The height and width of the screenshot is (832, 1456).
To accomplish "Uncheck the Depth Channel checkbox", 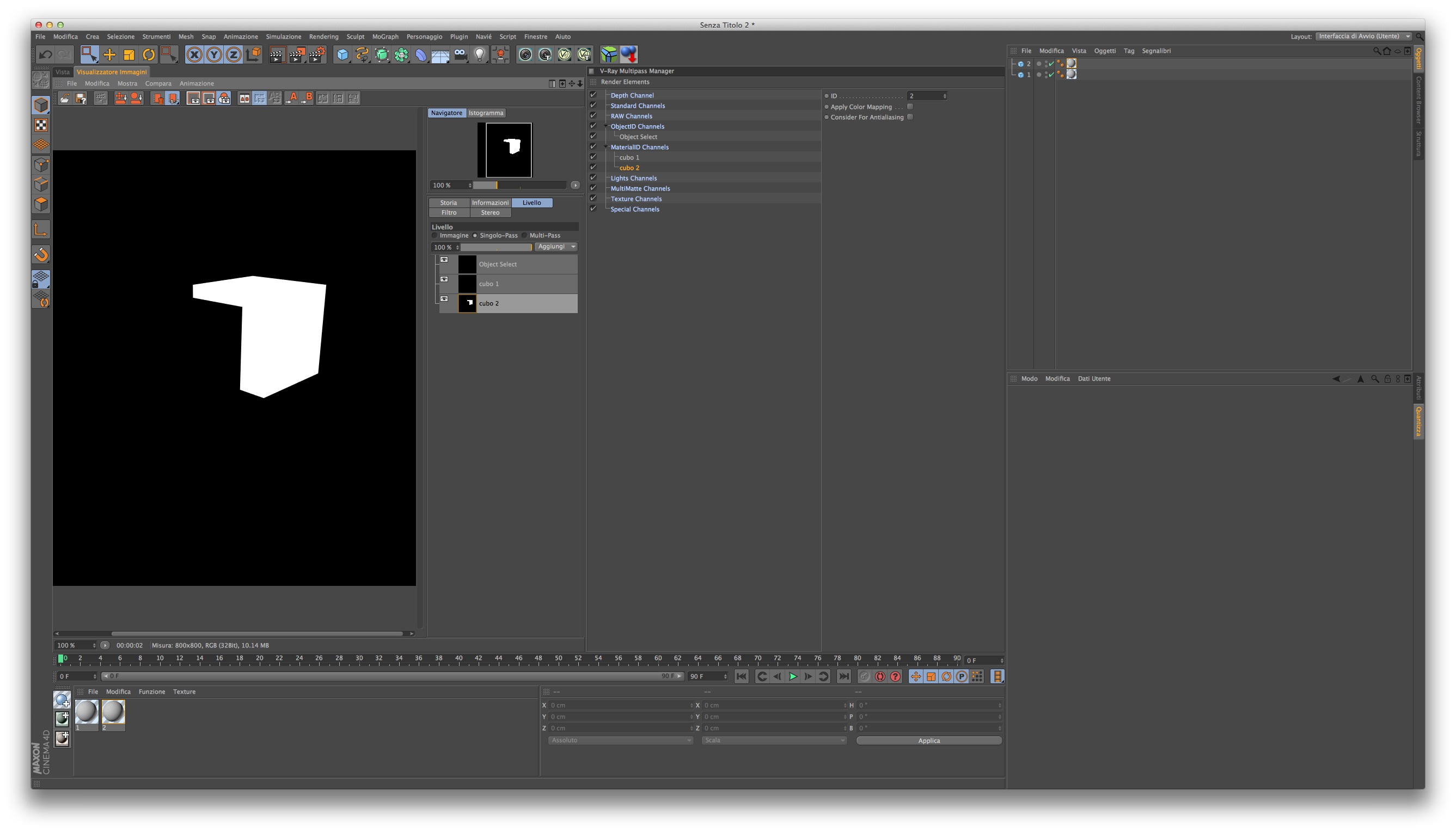I will [x=593, y=95].
